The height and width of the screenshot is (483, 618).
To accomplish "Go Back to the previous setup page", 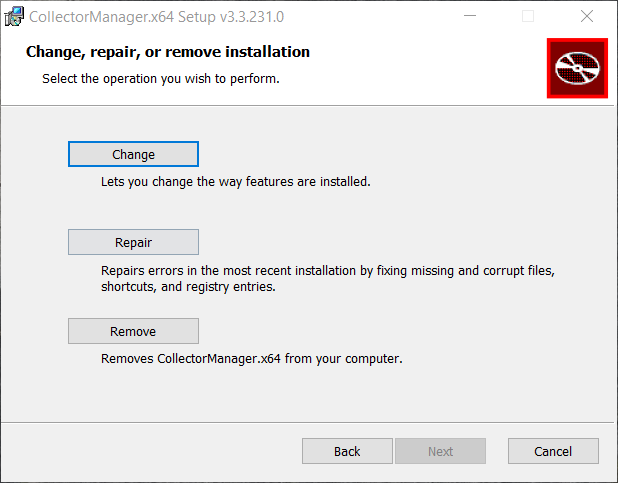I will click(x=347, y=451).
